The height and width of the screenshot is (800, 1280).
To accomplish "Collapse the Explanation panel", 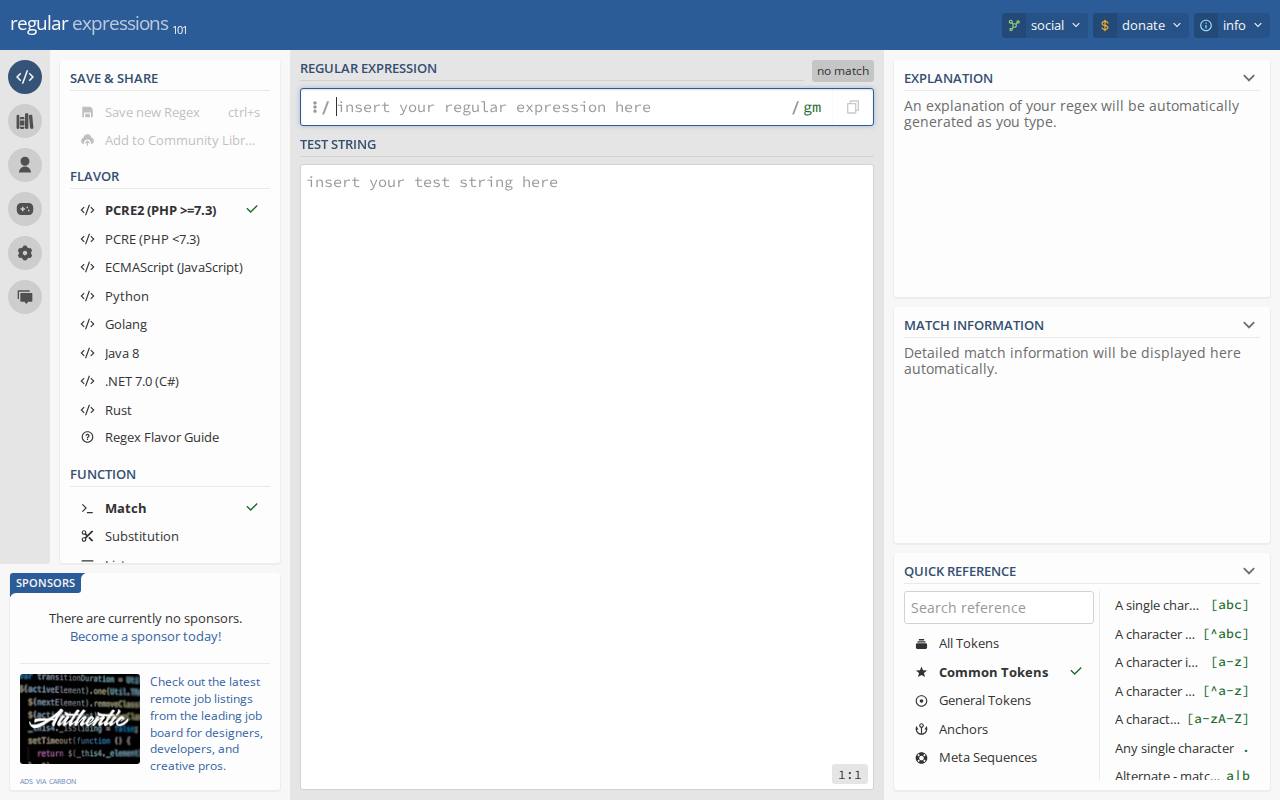I will coord(1248,78).
